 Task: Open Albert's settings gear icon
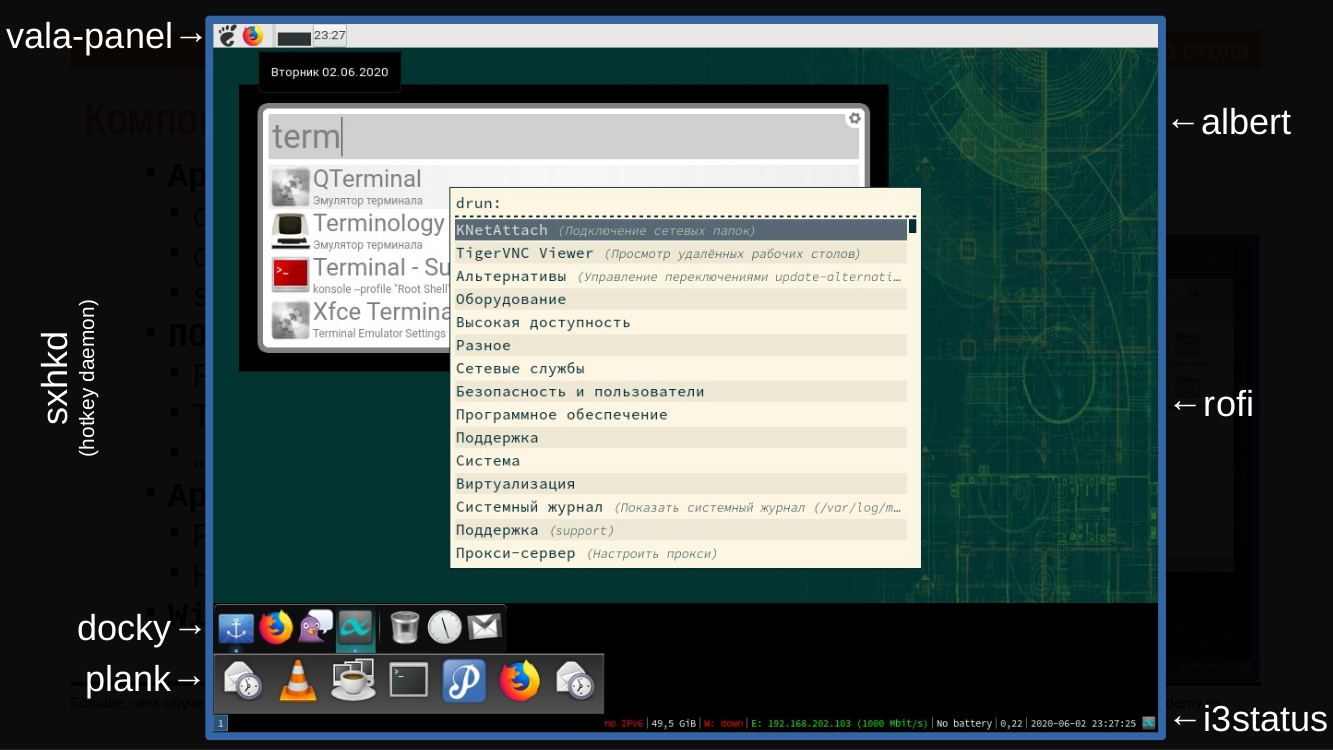(x=854, y=118)
